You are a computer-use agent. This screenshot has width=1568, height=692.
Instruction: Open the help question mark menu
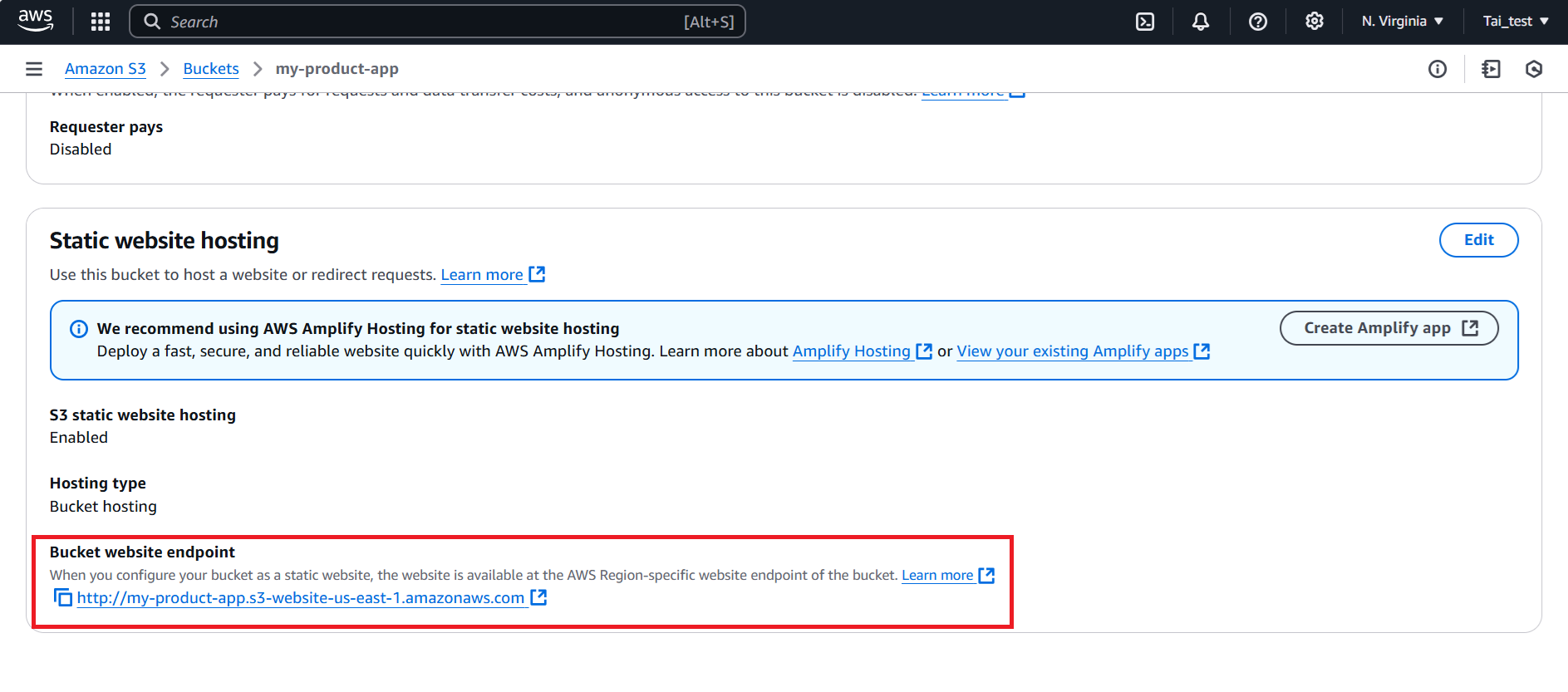pos(1258,22)
